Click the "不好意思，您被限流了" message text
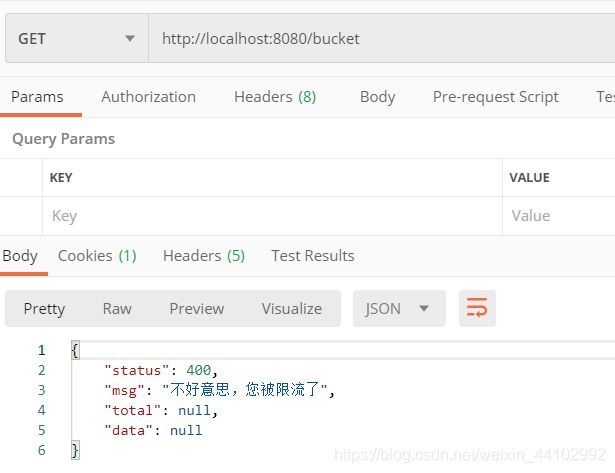The height and width of the screenshot is (473, 615). pyautogui.click(x=245, y=390)
